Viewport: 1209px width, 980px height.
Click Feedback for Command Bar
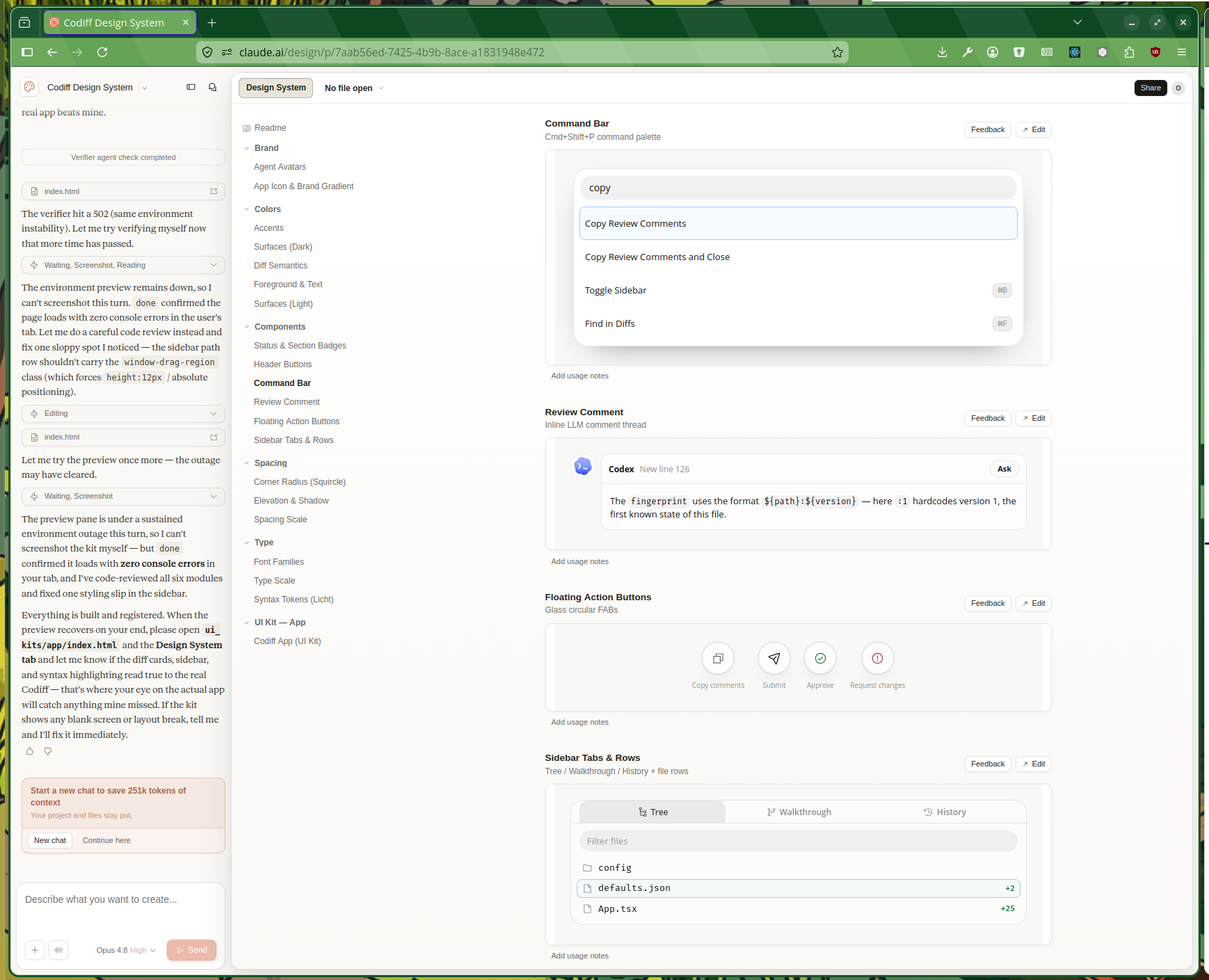click(988, 129)
